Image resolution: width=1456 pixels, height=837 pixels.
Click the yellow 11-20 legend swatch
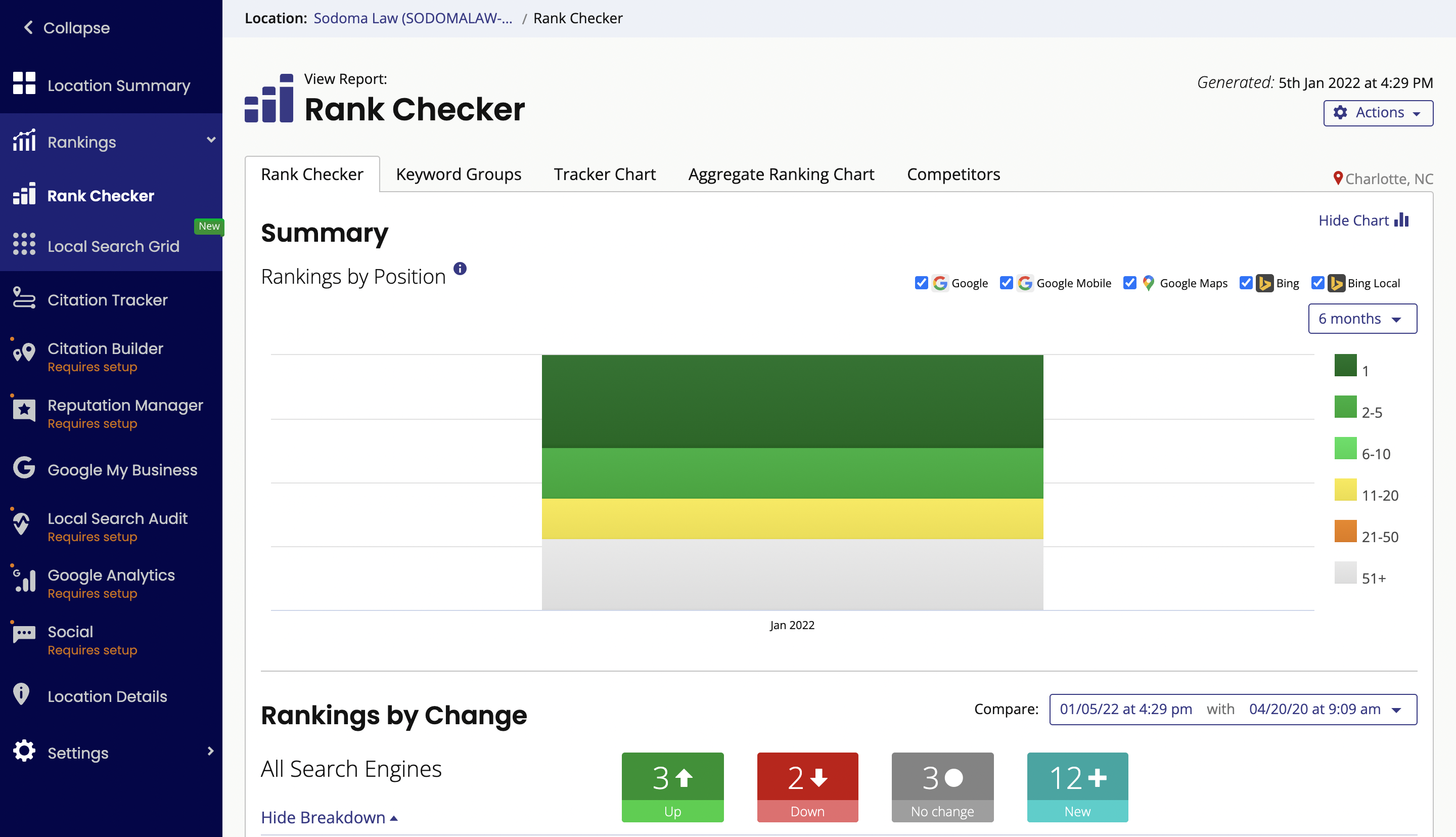[1345, 490]
